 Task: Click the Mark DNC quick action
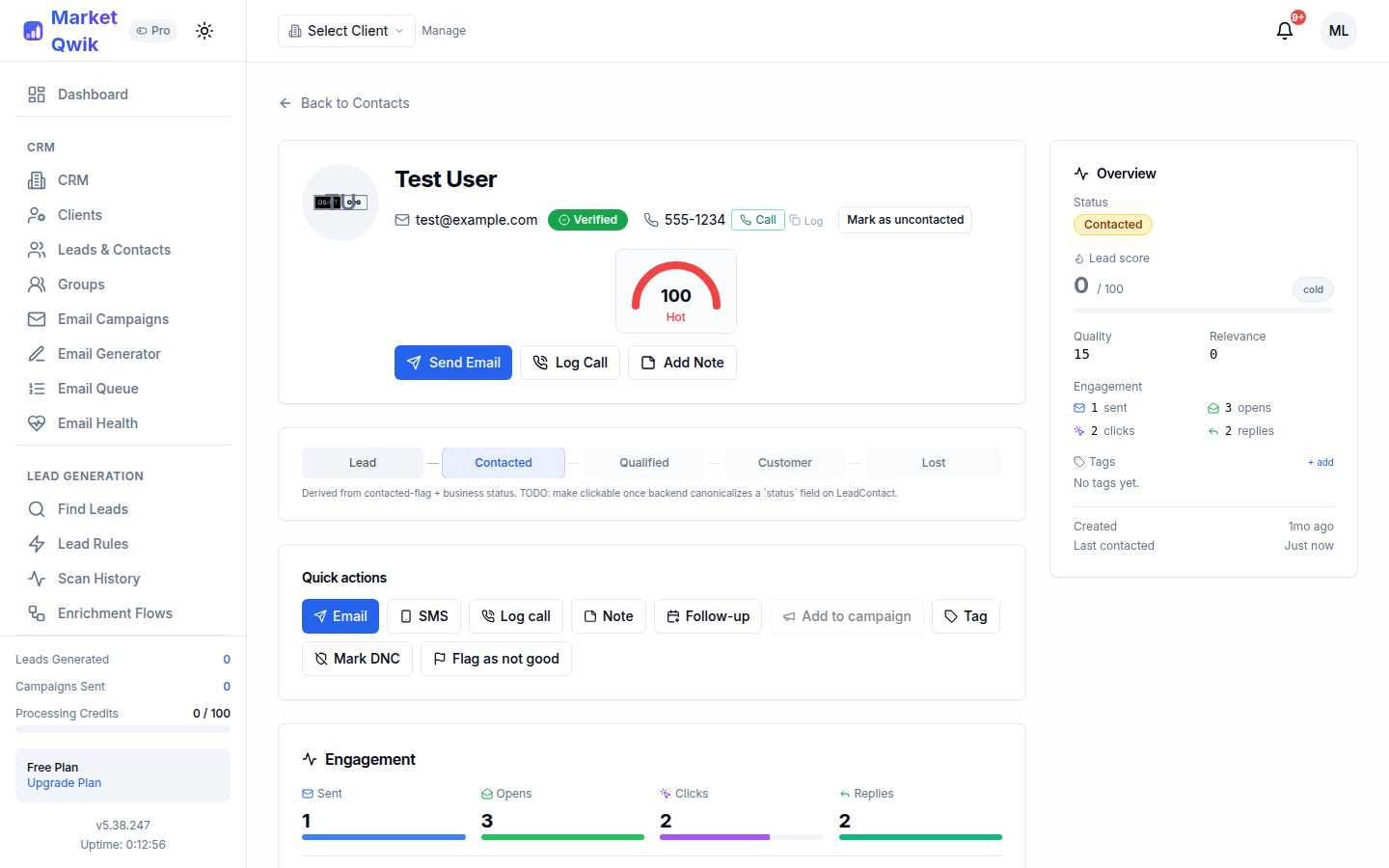(357, 659)
